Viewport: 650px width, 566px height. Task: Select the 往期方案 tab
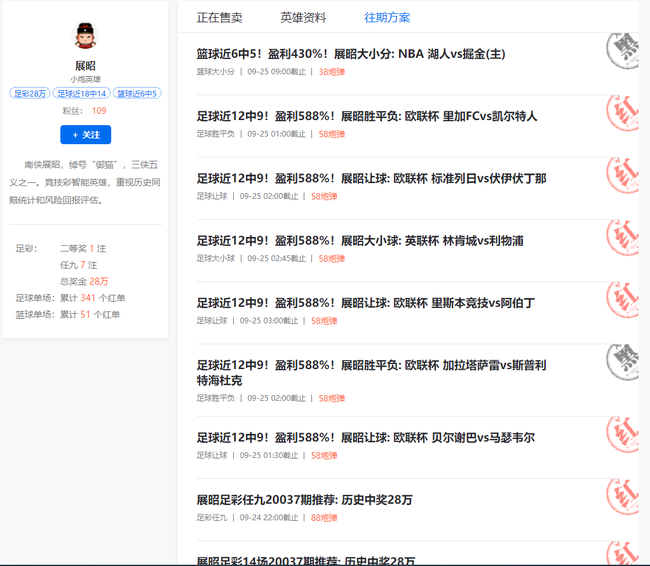(x=387, y=17)
